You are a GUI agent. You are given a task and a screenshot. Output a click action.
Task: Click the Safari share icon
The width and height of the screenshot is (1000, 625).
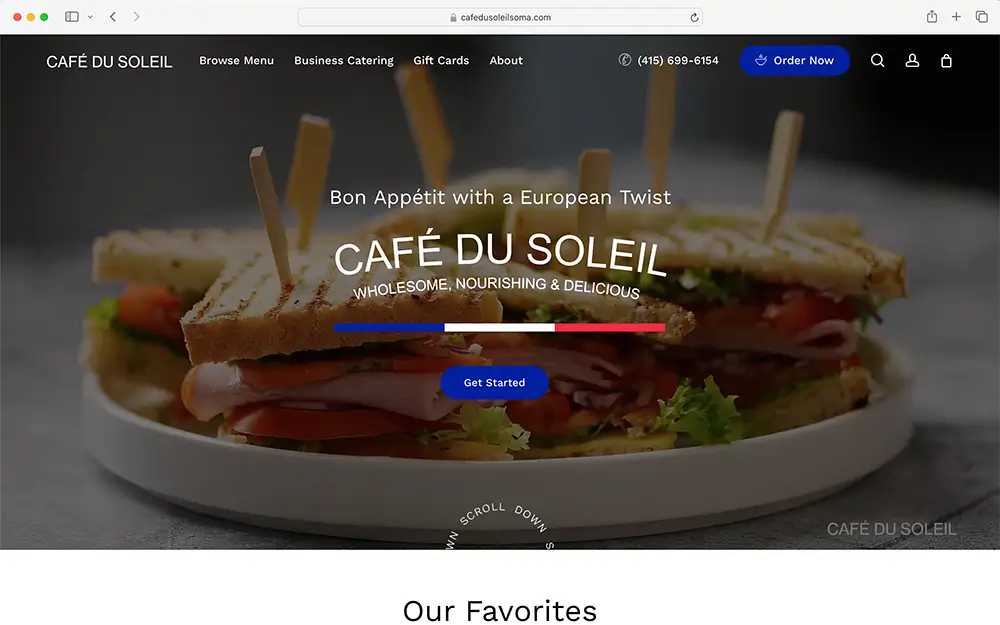pyautogui.click(x=932, y=17)
